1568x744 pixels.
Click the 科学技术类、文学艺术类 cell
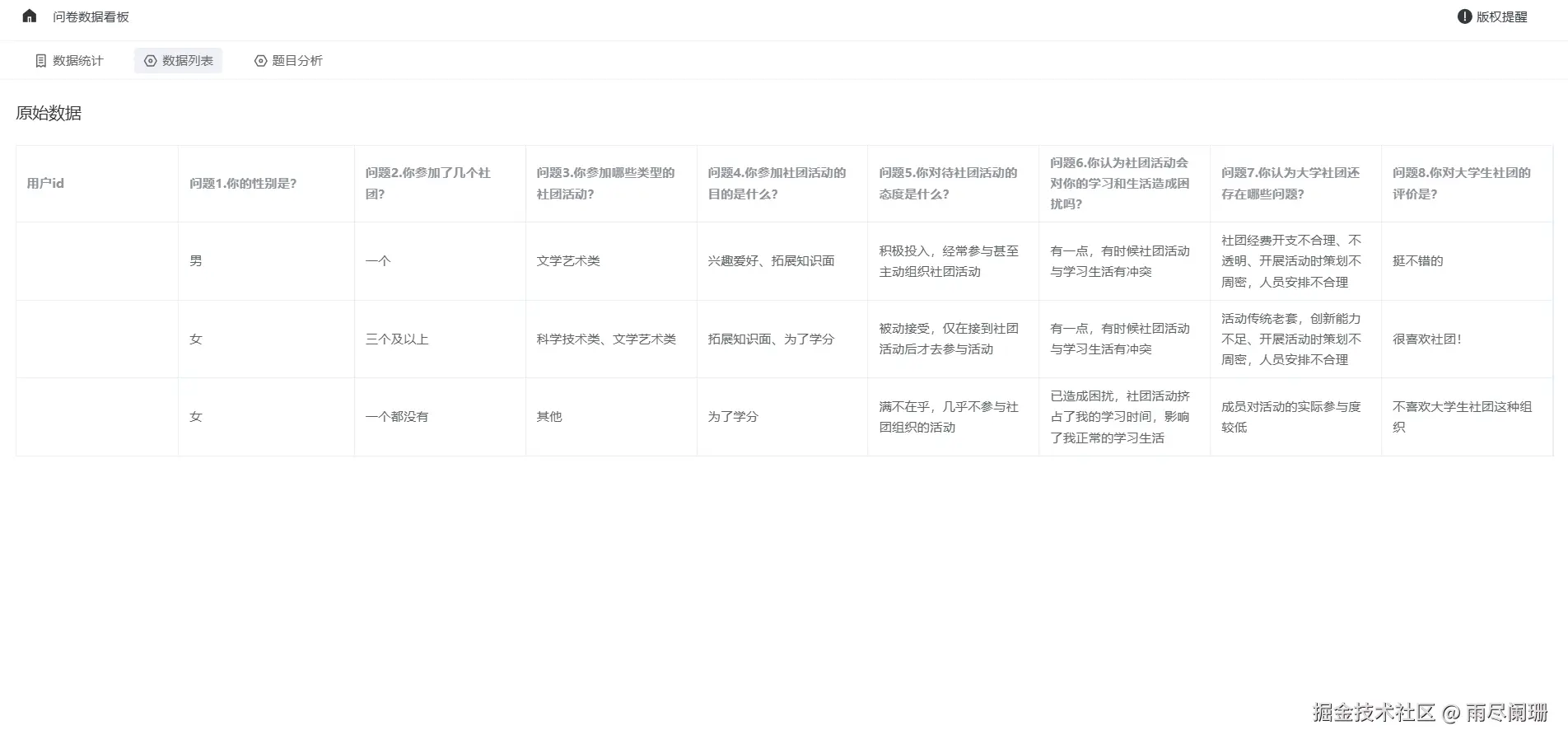pos(611,339)
